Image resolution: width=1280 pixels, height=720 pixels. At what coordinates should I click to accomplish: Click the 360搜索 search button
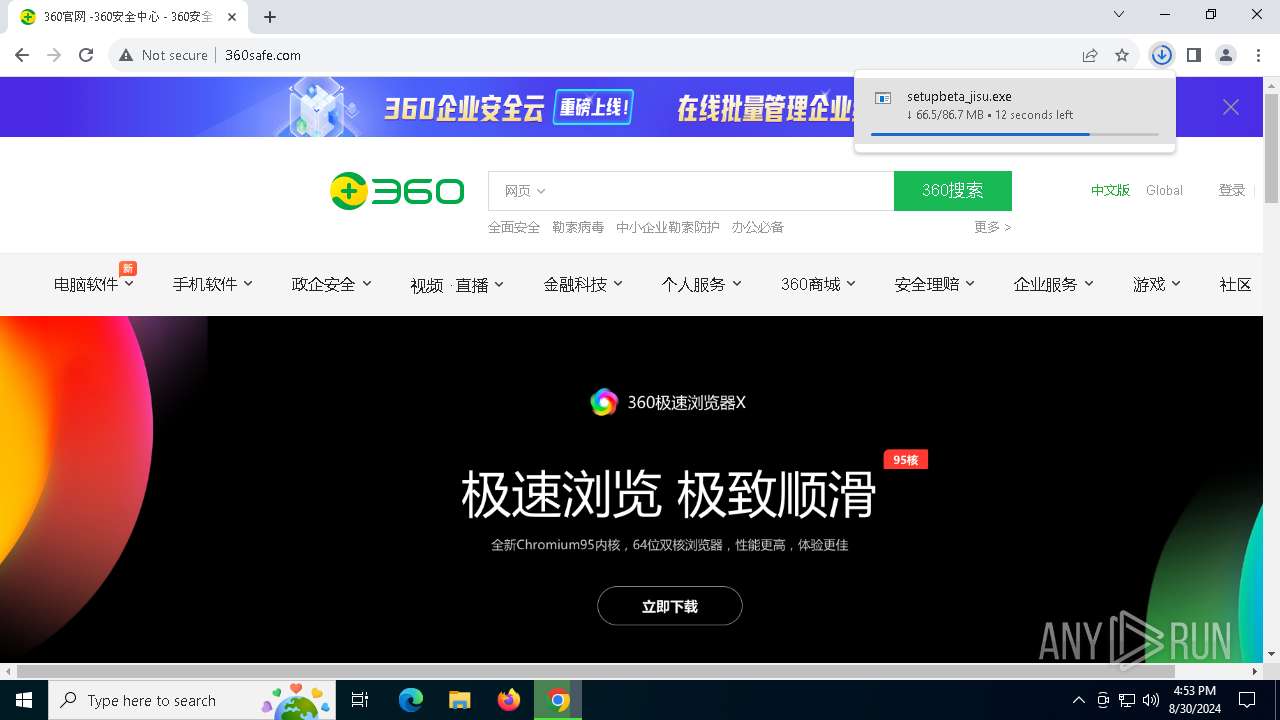tap(953, 191)
